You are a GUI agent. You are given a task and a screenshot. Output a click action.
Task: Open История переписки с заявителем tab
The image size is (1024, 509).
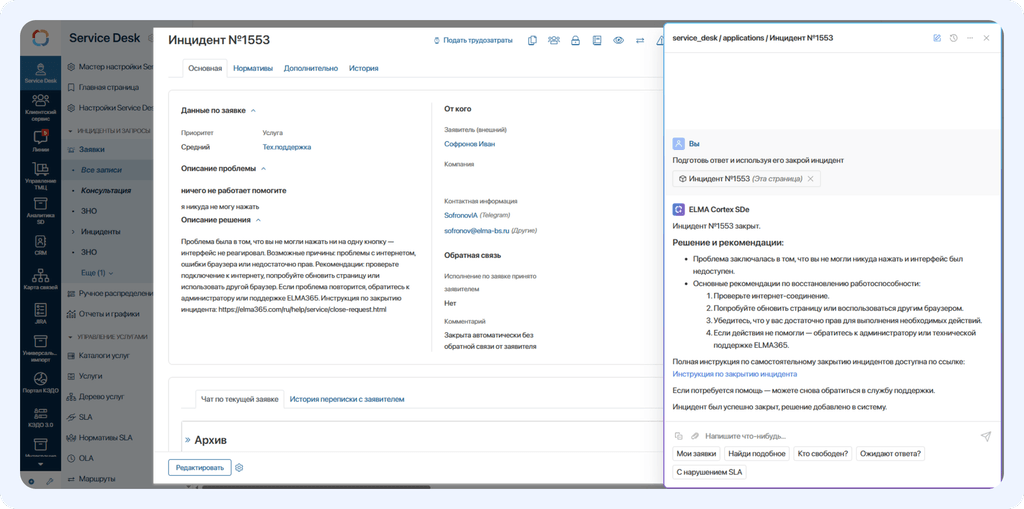347,399
